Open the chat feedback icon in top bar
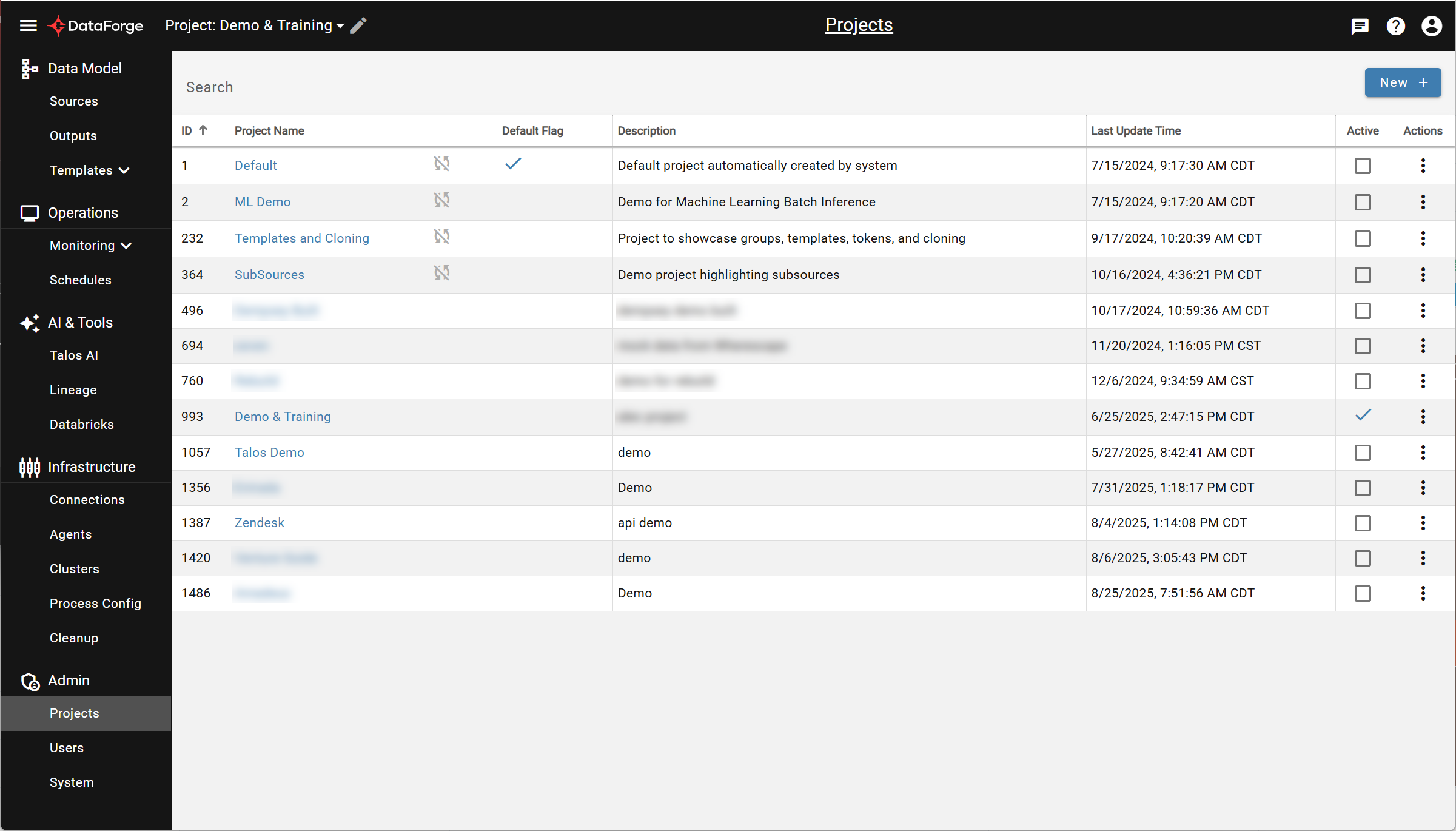Viewport: 1456px width, 831px height. pos(1360,25)
